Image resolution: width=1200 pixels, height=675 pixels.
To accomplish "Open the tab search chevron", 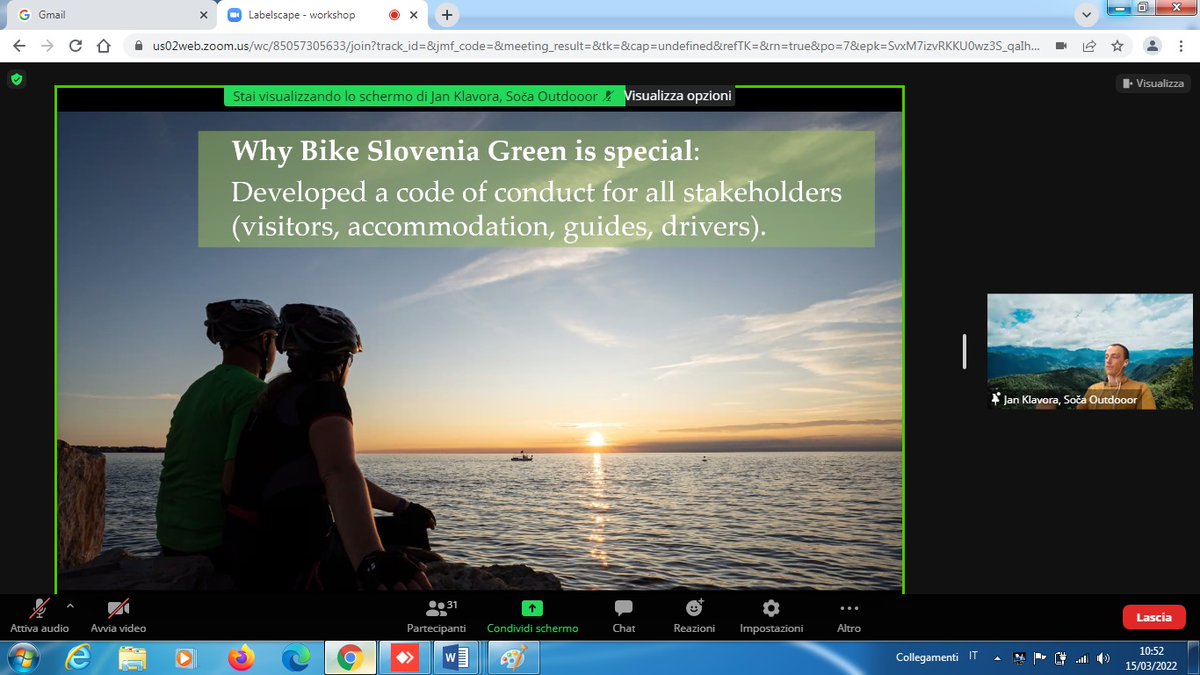I will [x=1088, y=14].
